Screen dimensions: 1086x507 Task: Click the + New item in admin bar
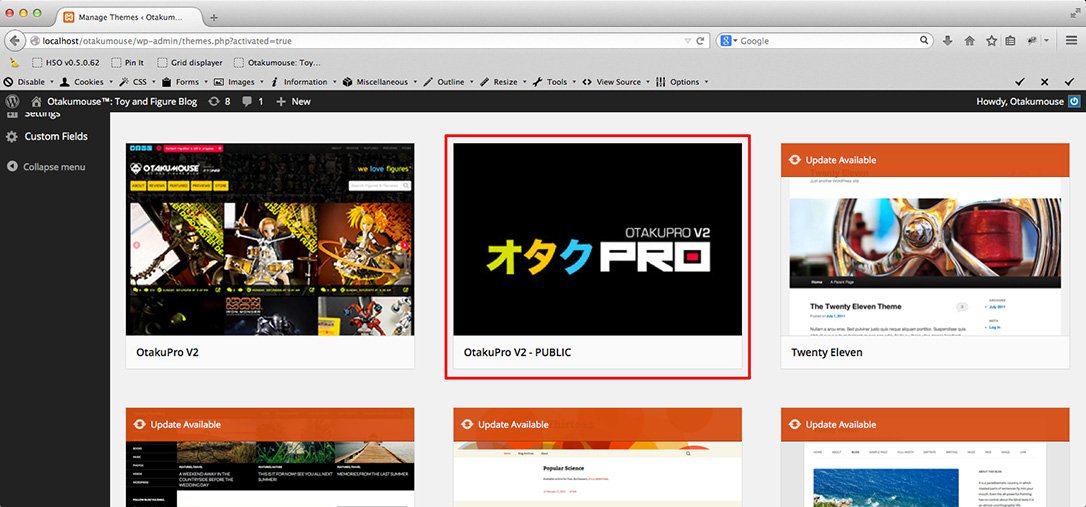293,101
